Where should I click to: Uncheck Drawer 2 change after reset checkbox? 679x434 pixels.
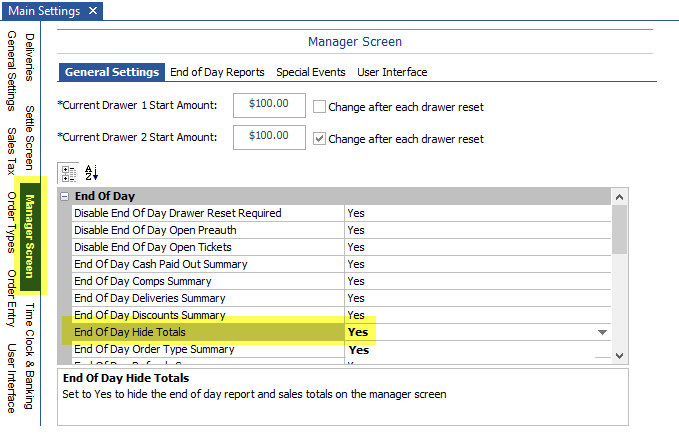point(320,138)
